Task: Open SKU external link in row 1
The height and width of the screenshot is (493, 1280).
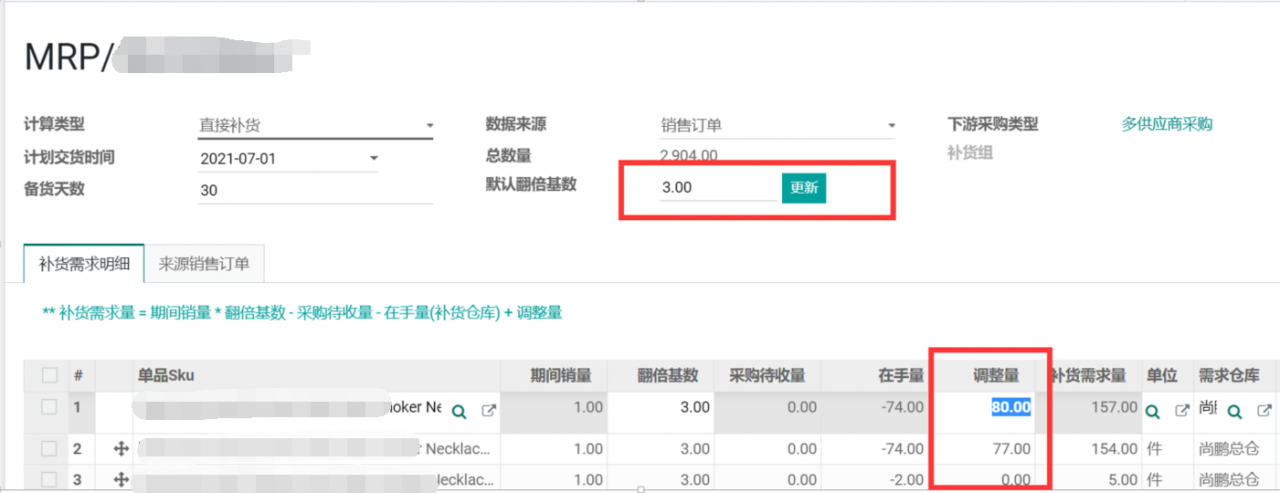Action: [488, 411]
